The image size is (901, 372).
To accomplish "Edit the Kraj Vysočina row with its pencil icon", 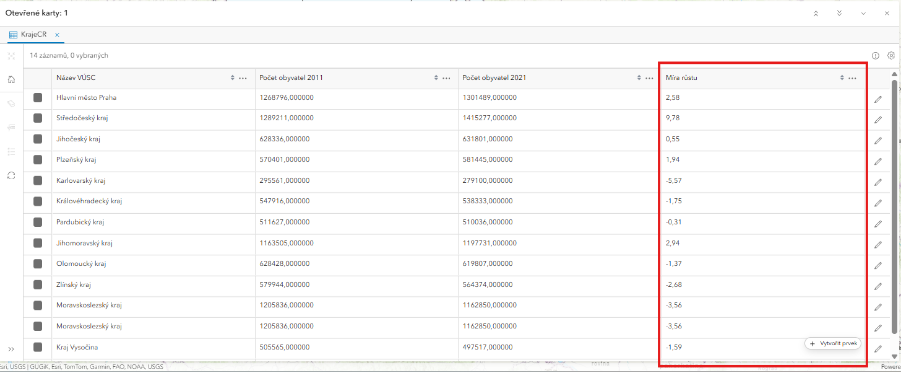I will 877,348.
